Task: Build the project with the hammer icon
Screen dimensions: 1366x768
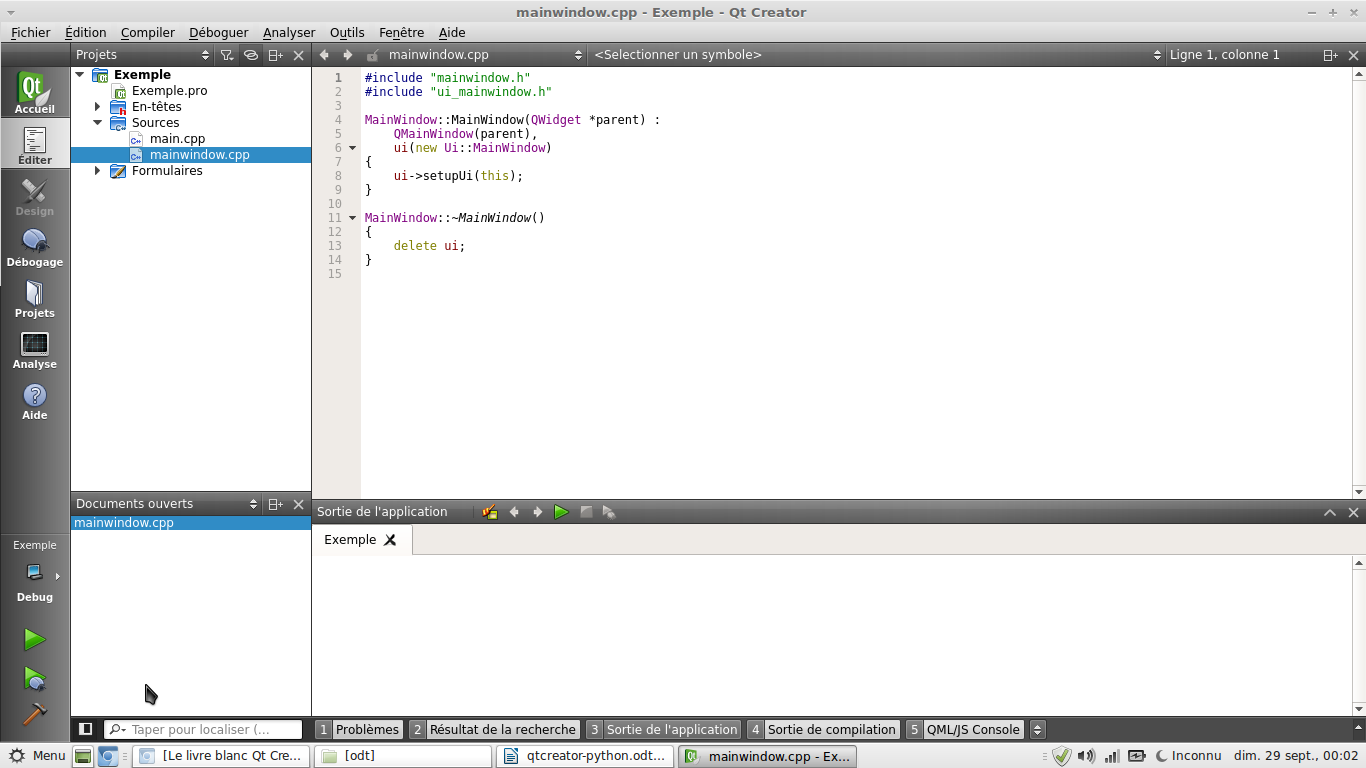Action: tap(35, 713)
